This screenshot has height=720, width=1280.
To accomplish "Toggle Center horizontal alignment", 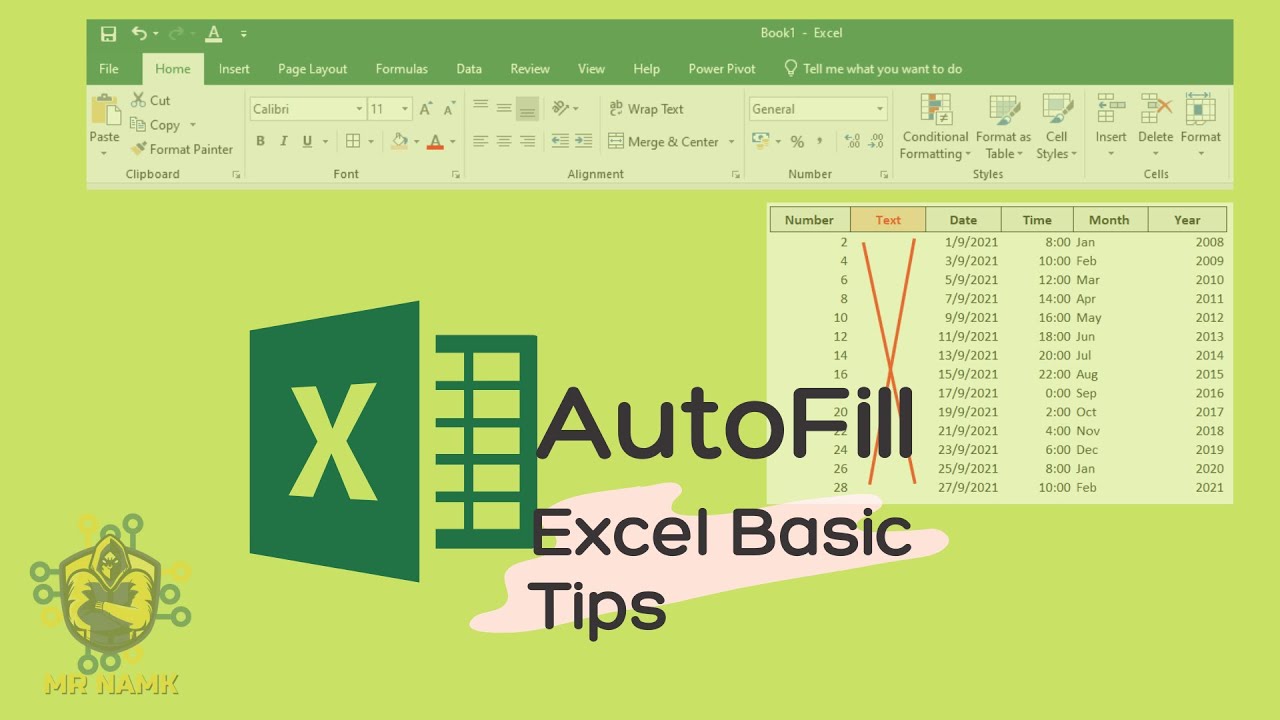I will point(504,141).
